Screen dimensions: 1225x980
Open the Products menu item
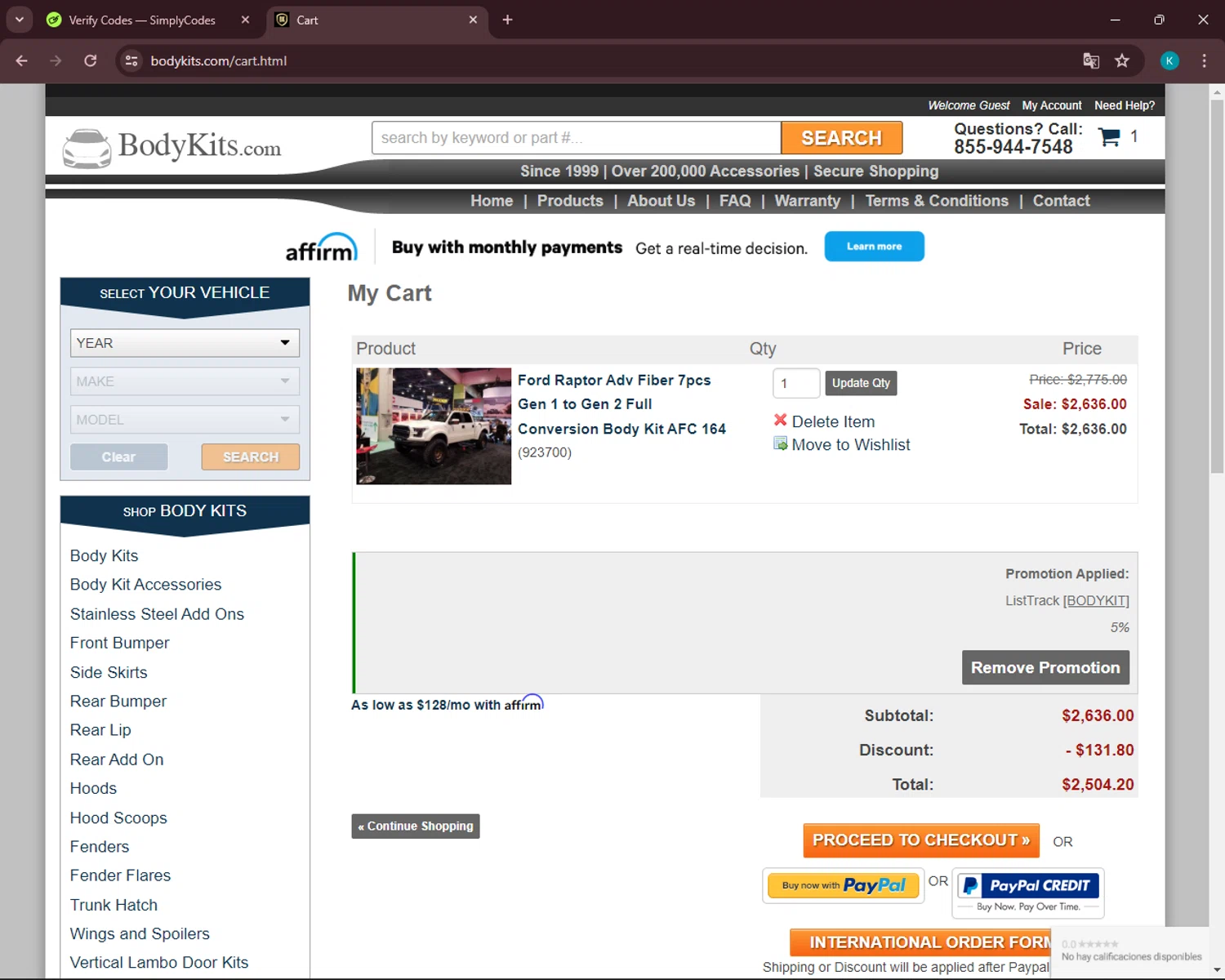pyautogui.click(x=570, y=201)
